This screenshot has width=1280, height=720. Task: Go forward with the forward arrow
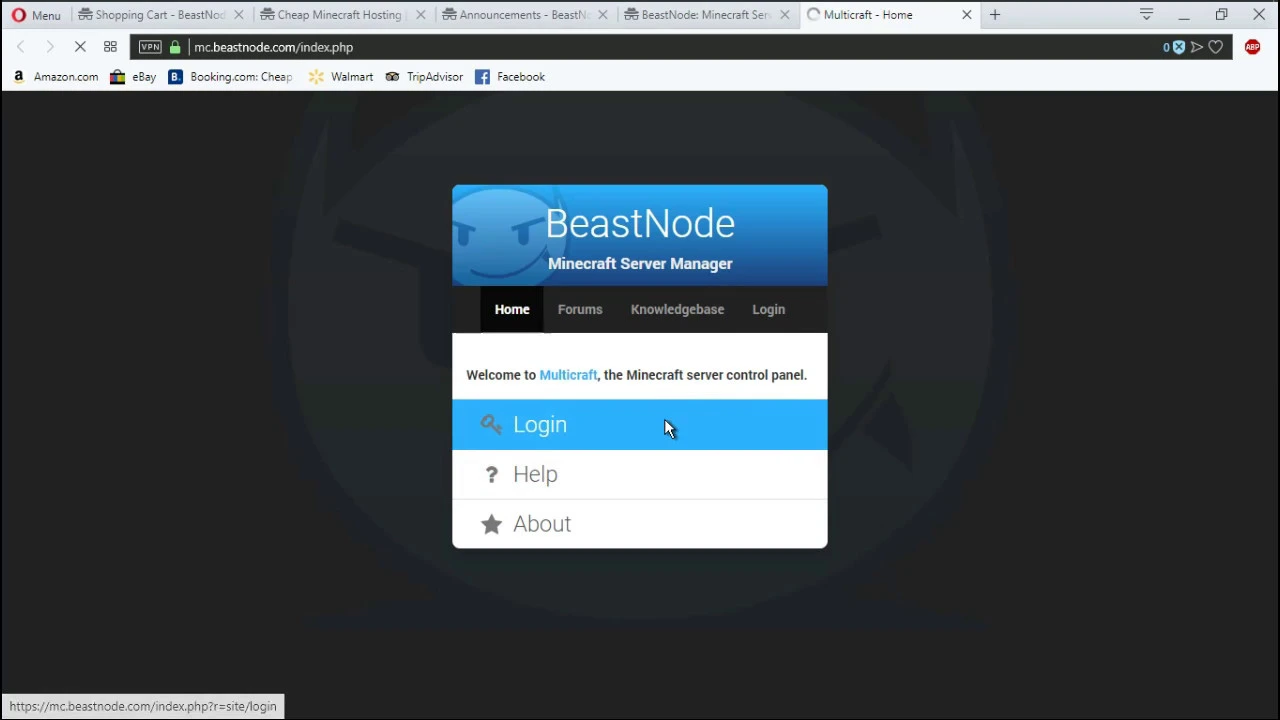[x=50, y=47]
